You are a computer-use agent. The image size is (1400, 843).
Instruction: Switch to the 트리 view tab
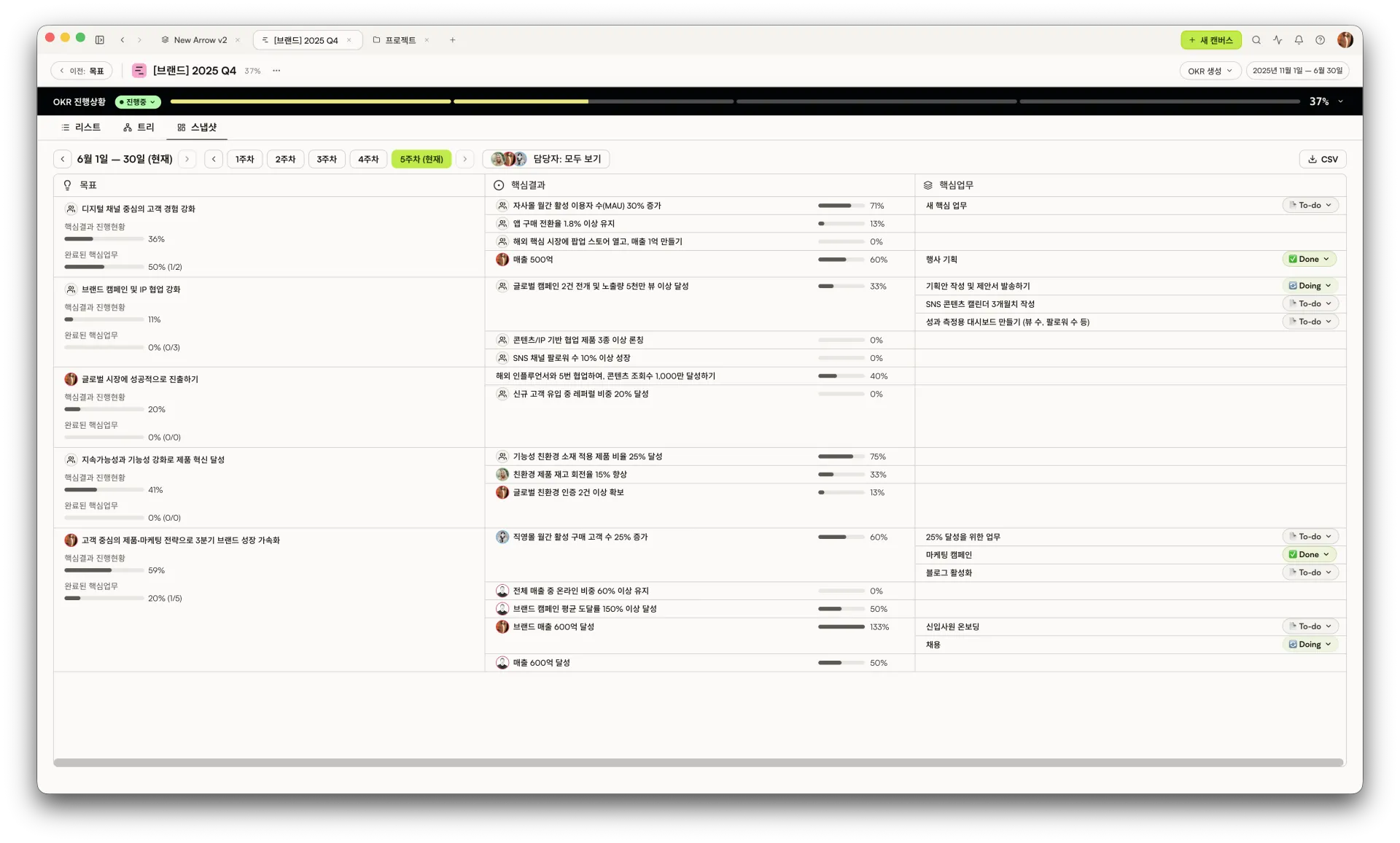139,128
